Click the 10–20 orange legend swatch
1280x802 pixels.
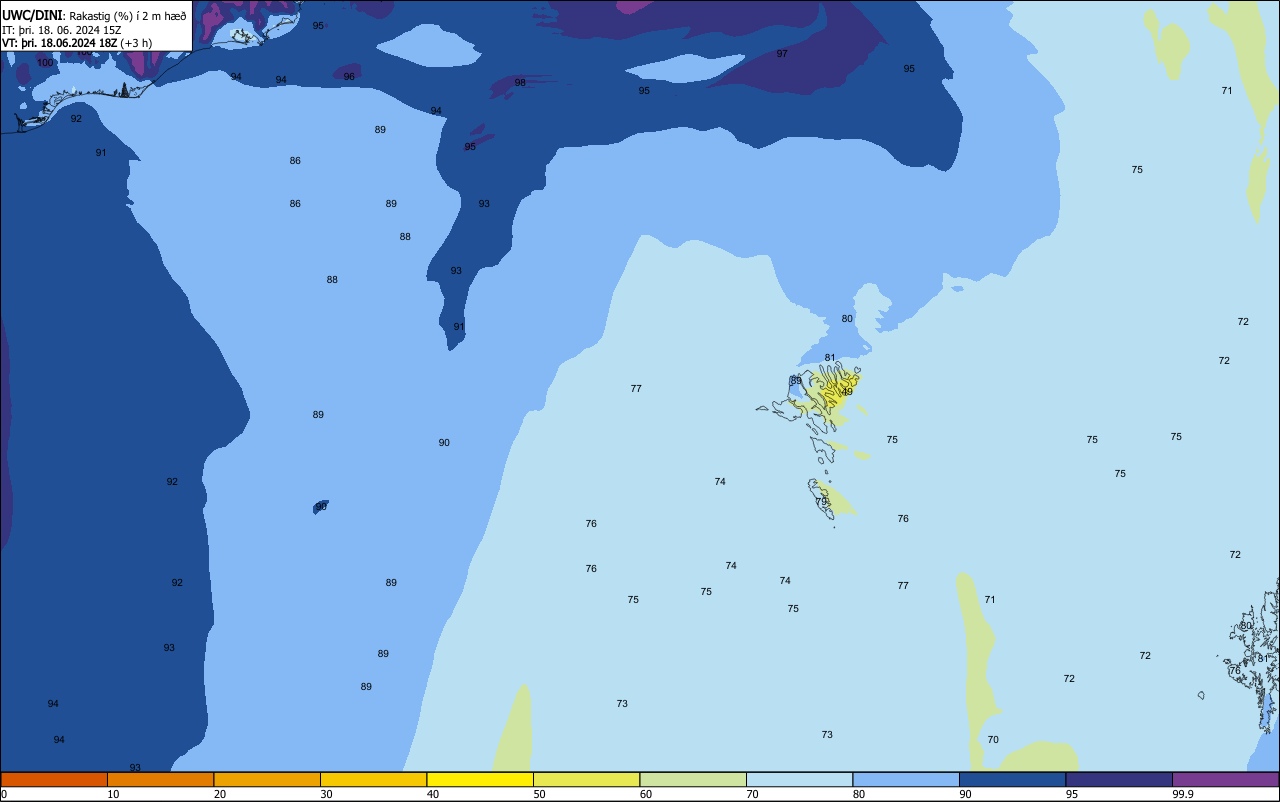click(160, 779)
